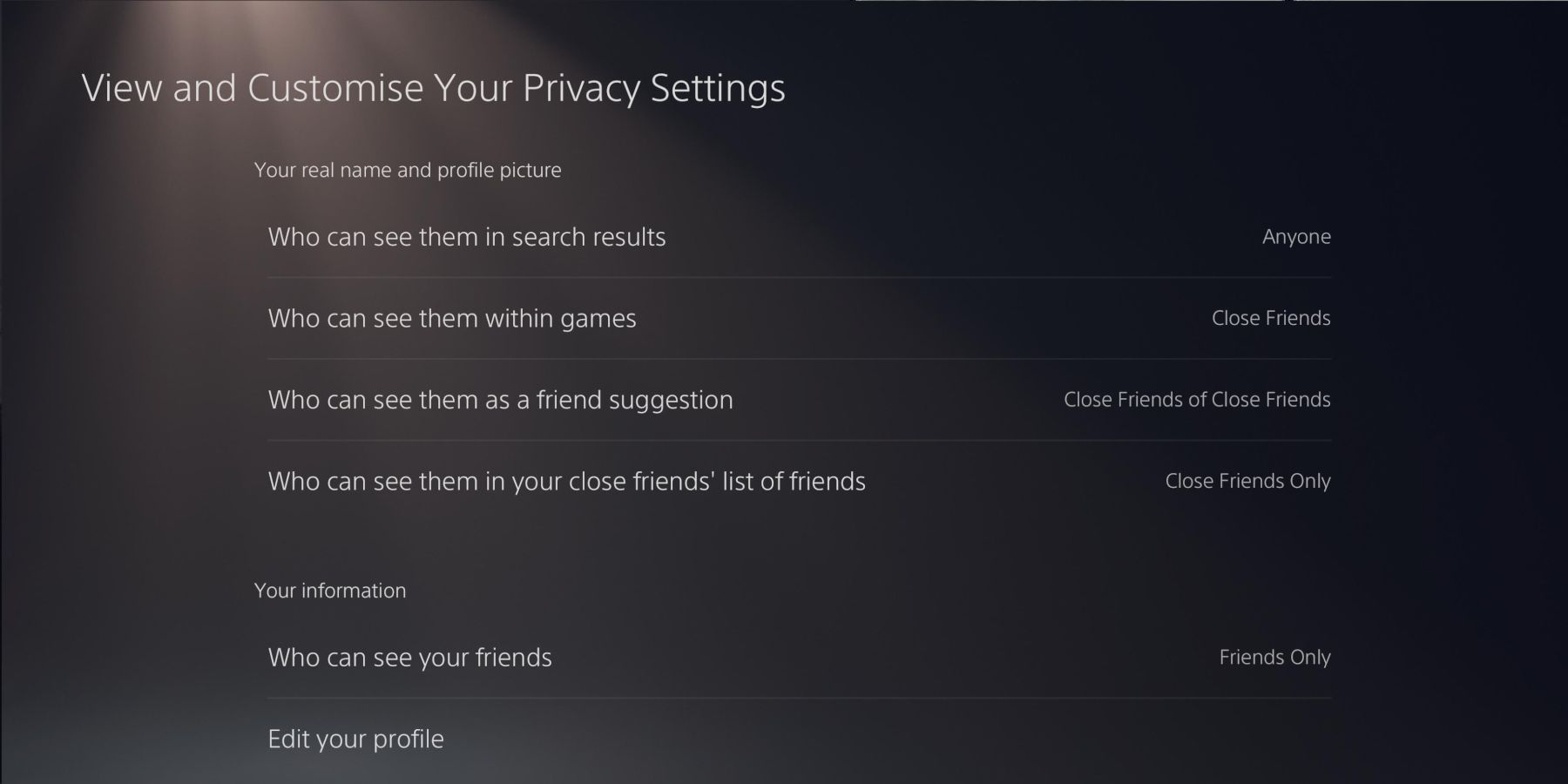Select the 'Close Friends Only' value
The width and height of the screenshot is (1568, 784).
[x=1247, y=481]
